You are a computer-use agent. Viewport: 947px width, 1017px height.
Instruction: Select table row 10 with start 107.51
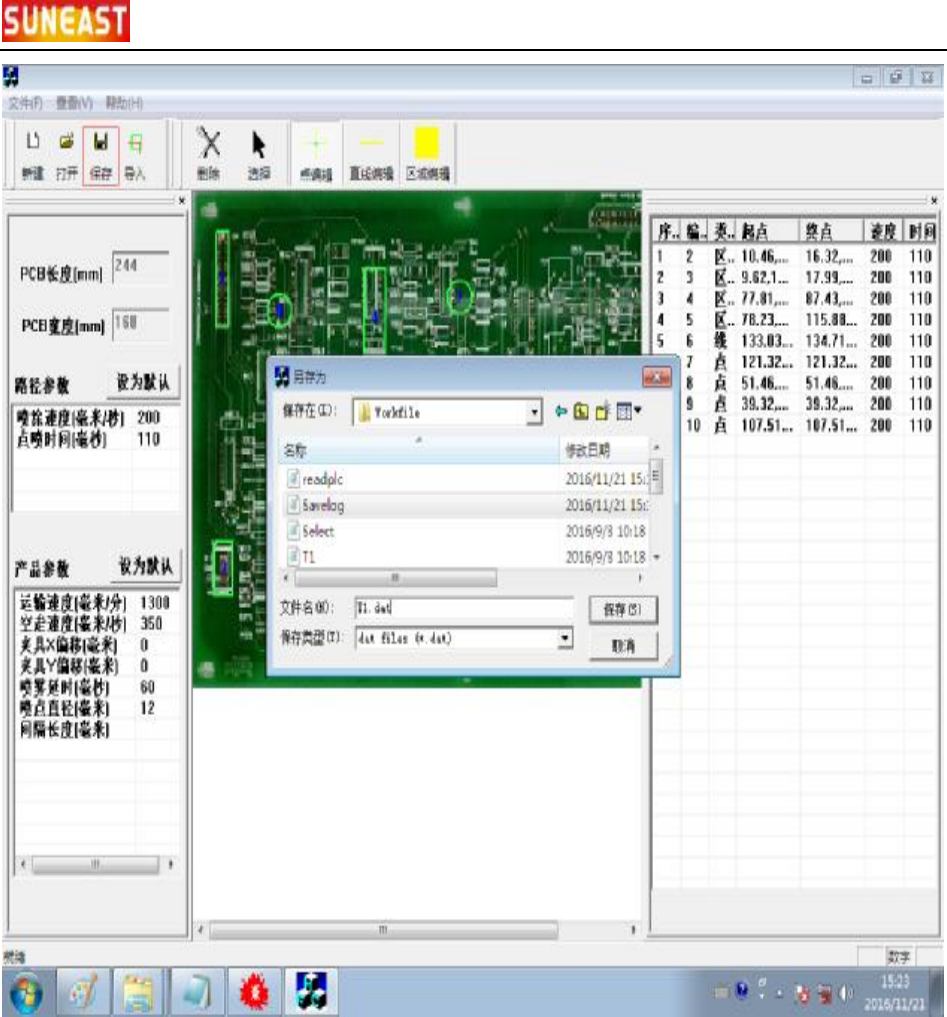(x=808, y=425)
